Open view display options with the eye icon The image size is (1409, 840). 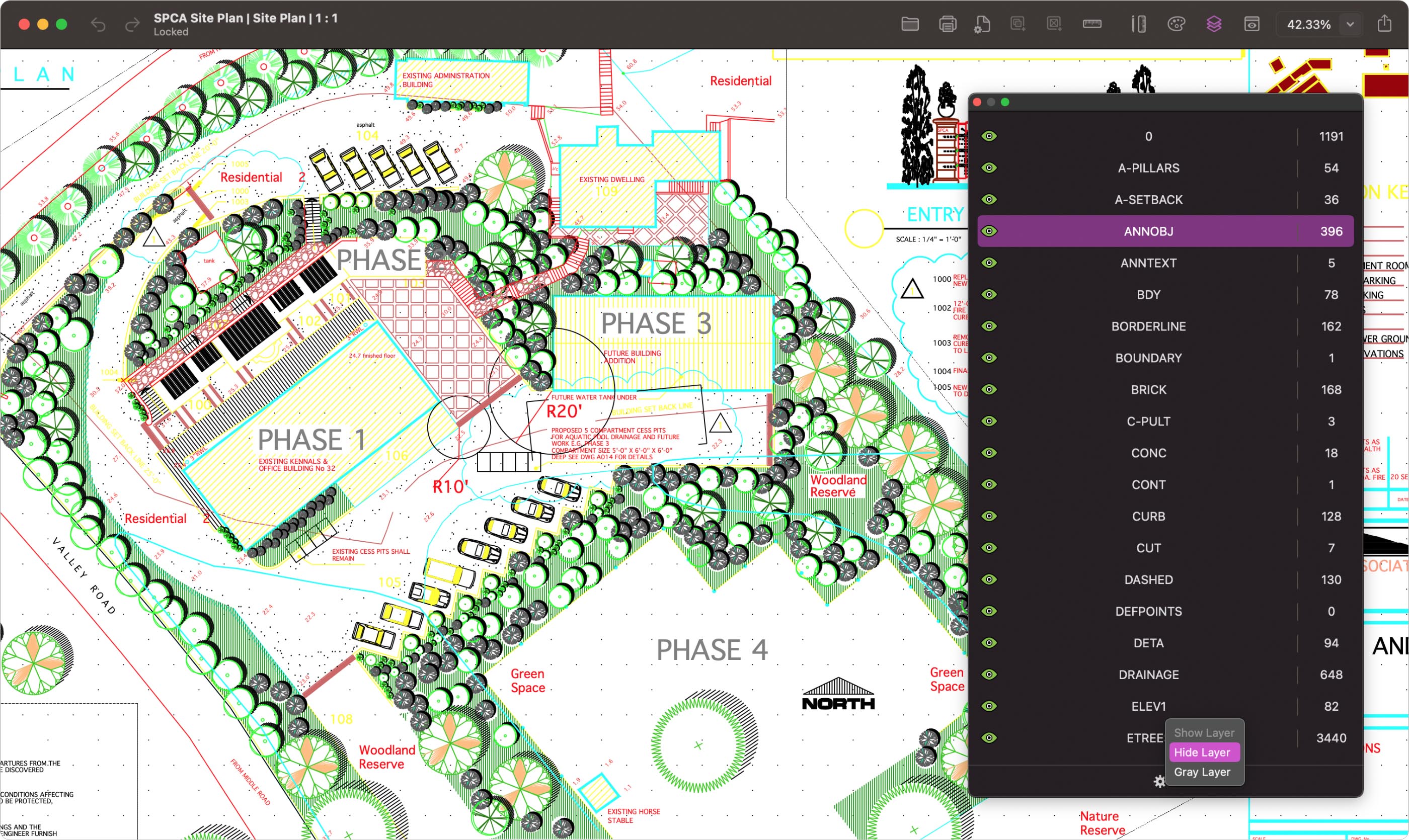tap(1251, 24)
